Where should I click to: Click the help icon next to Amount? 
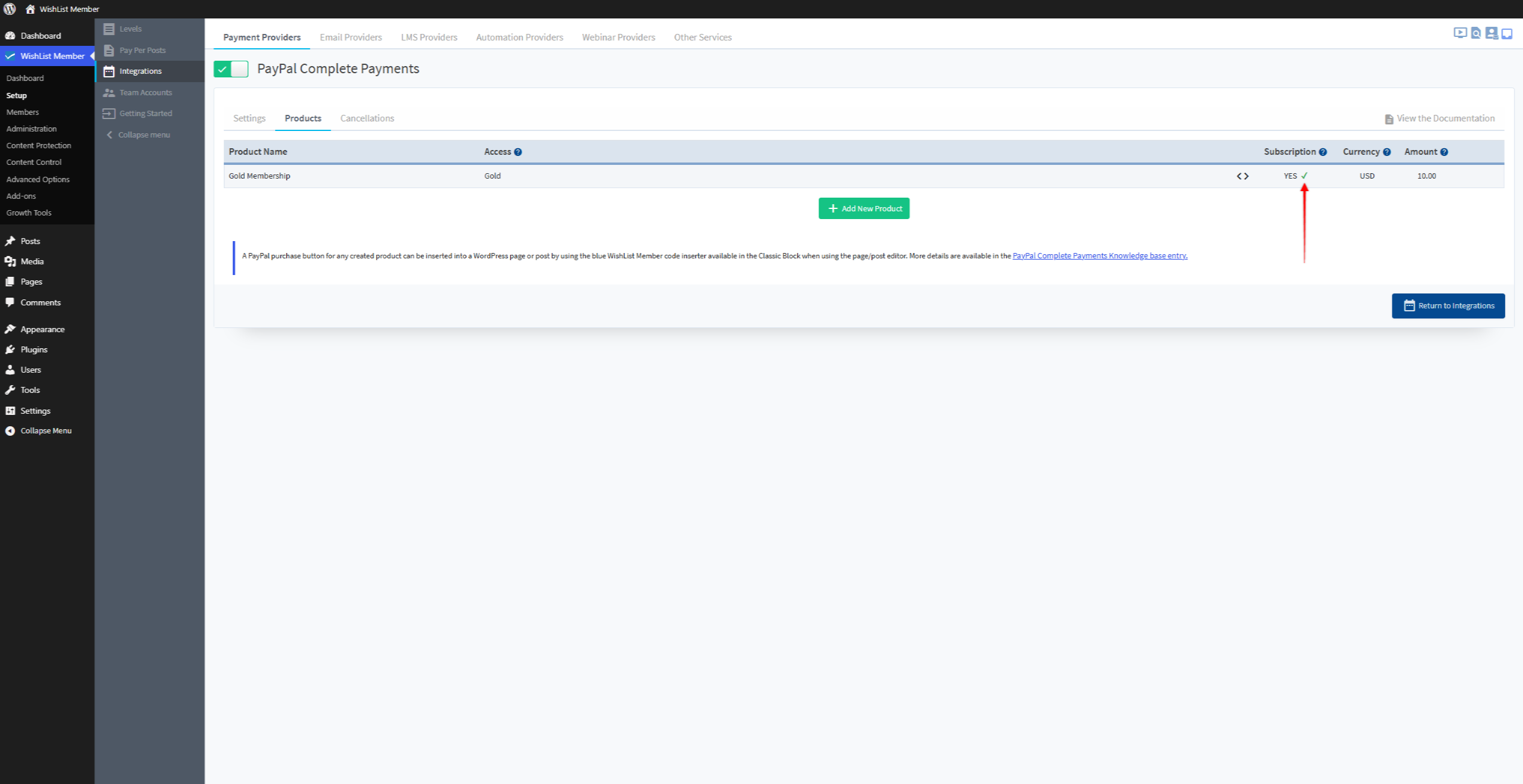coord(1444,152)
